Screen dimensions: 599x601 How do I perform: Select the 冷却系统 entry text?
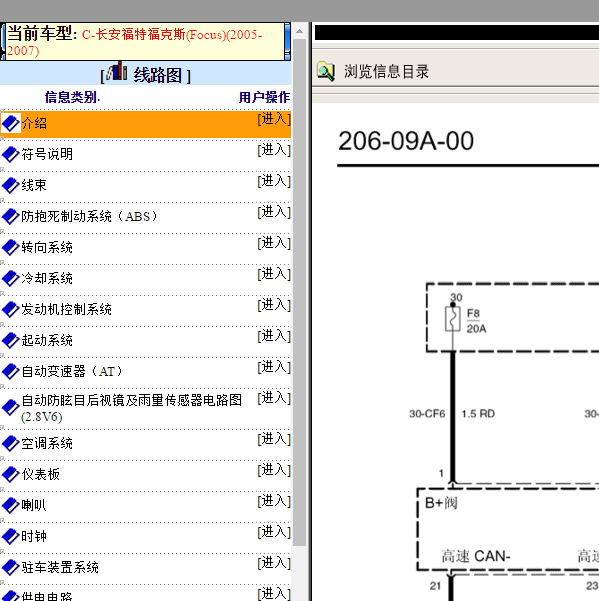coord(47,279)
